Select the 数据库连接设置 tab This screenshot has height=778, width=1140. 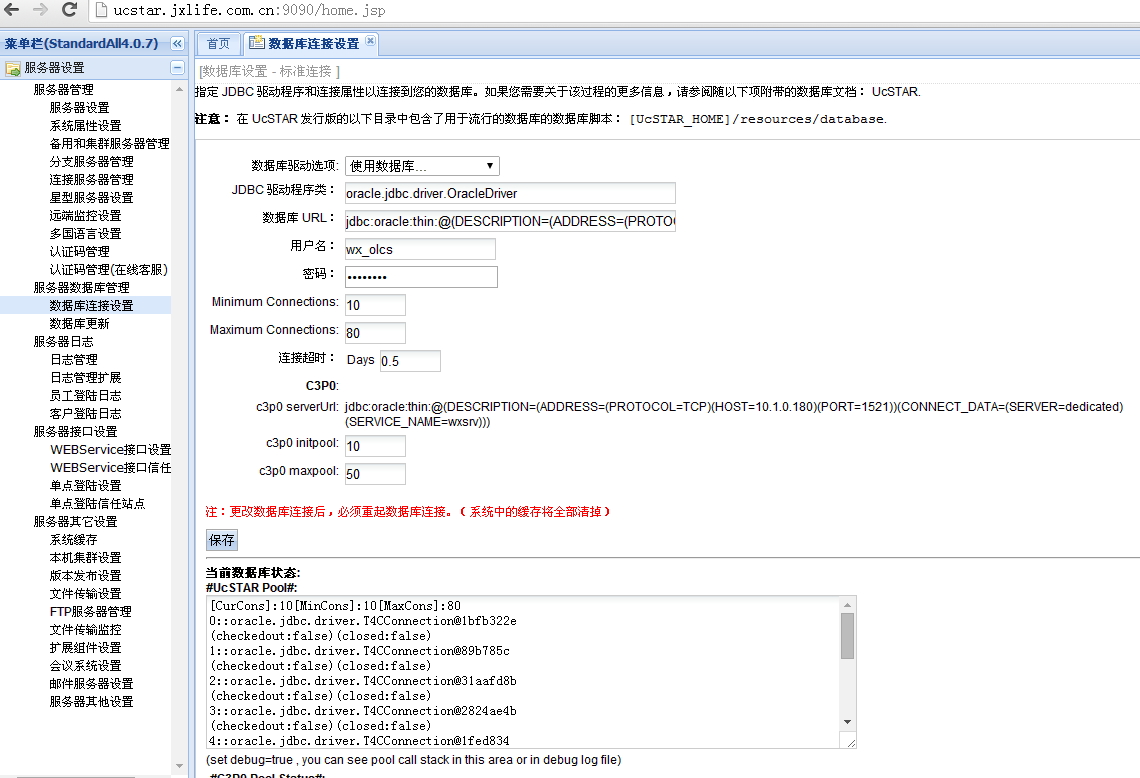(313, 44)
